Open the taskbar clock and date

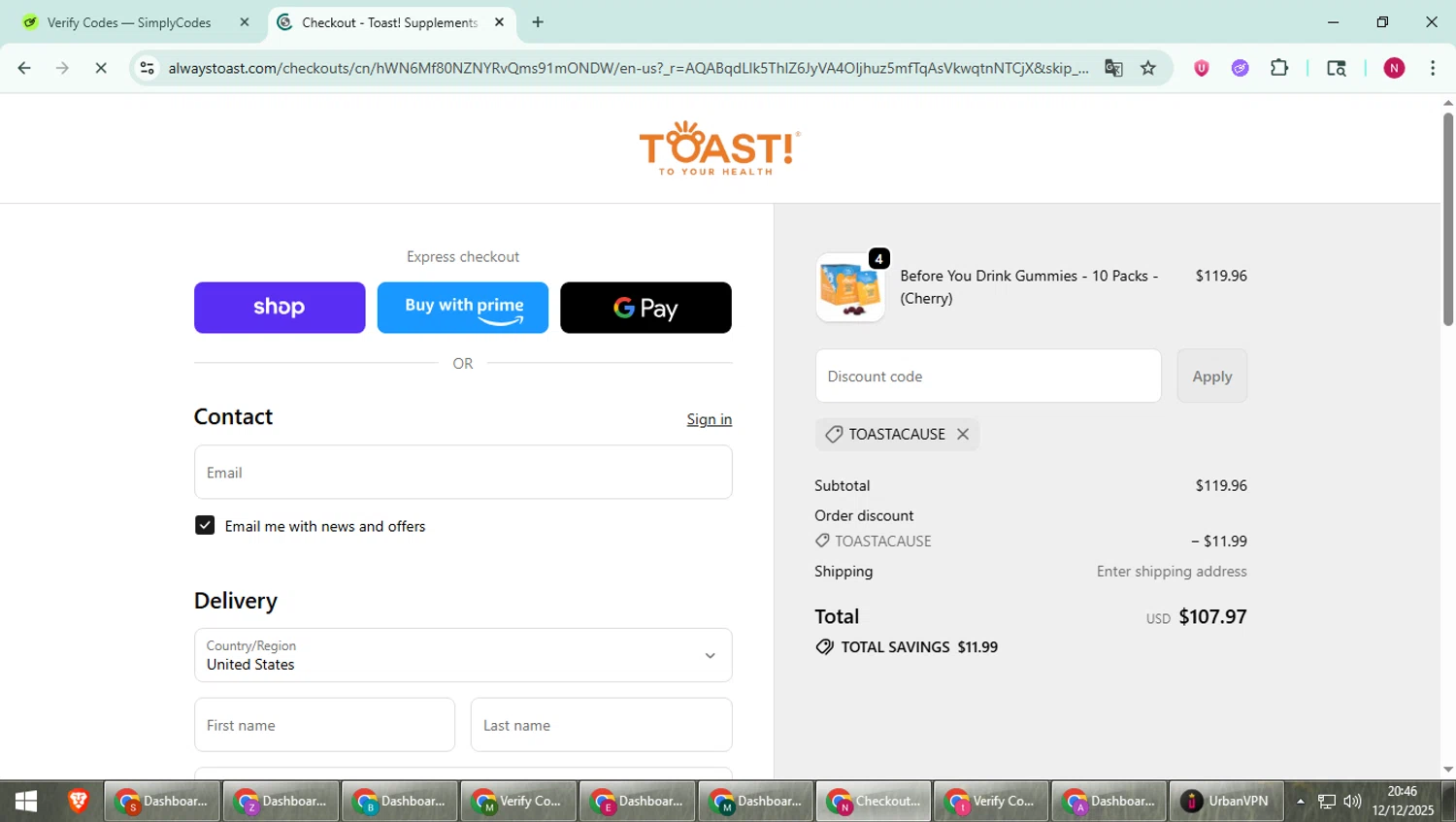pos(1403,801)
